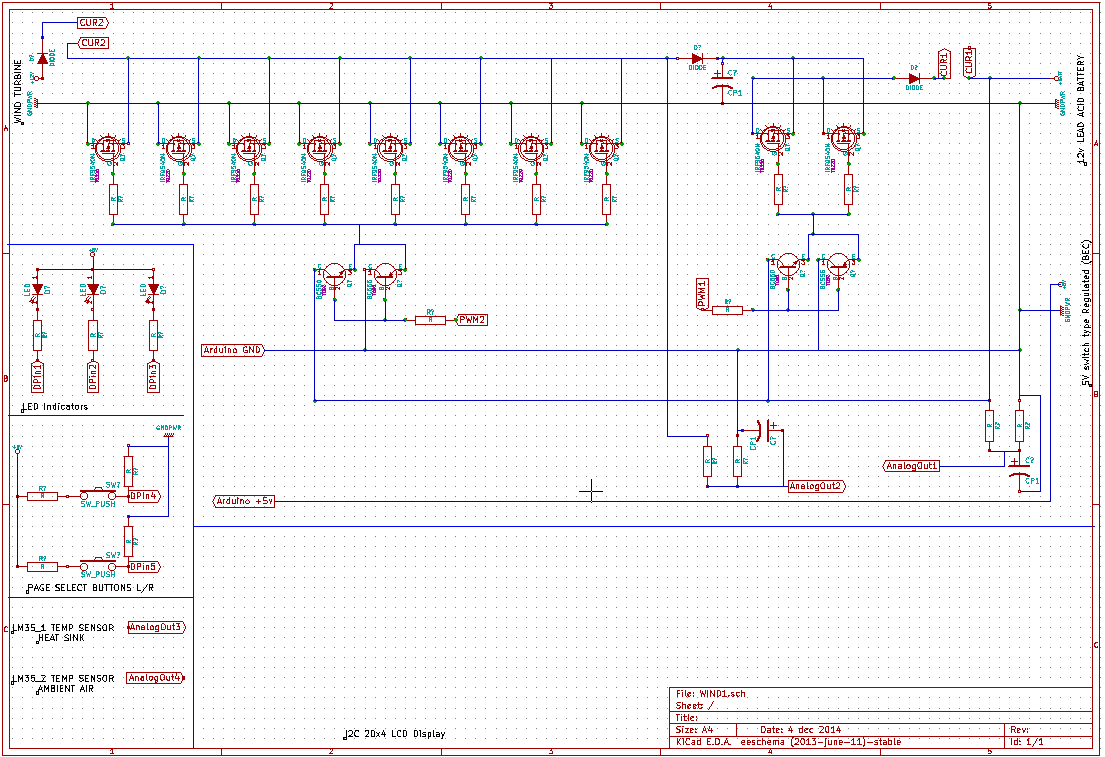
Task: Click the Arduino +5v label
Action: tap(244, 501)
